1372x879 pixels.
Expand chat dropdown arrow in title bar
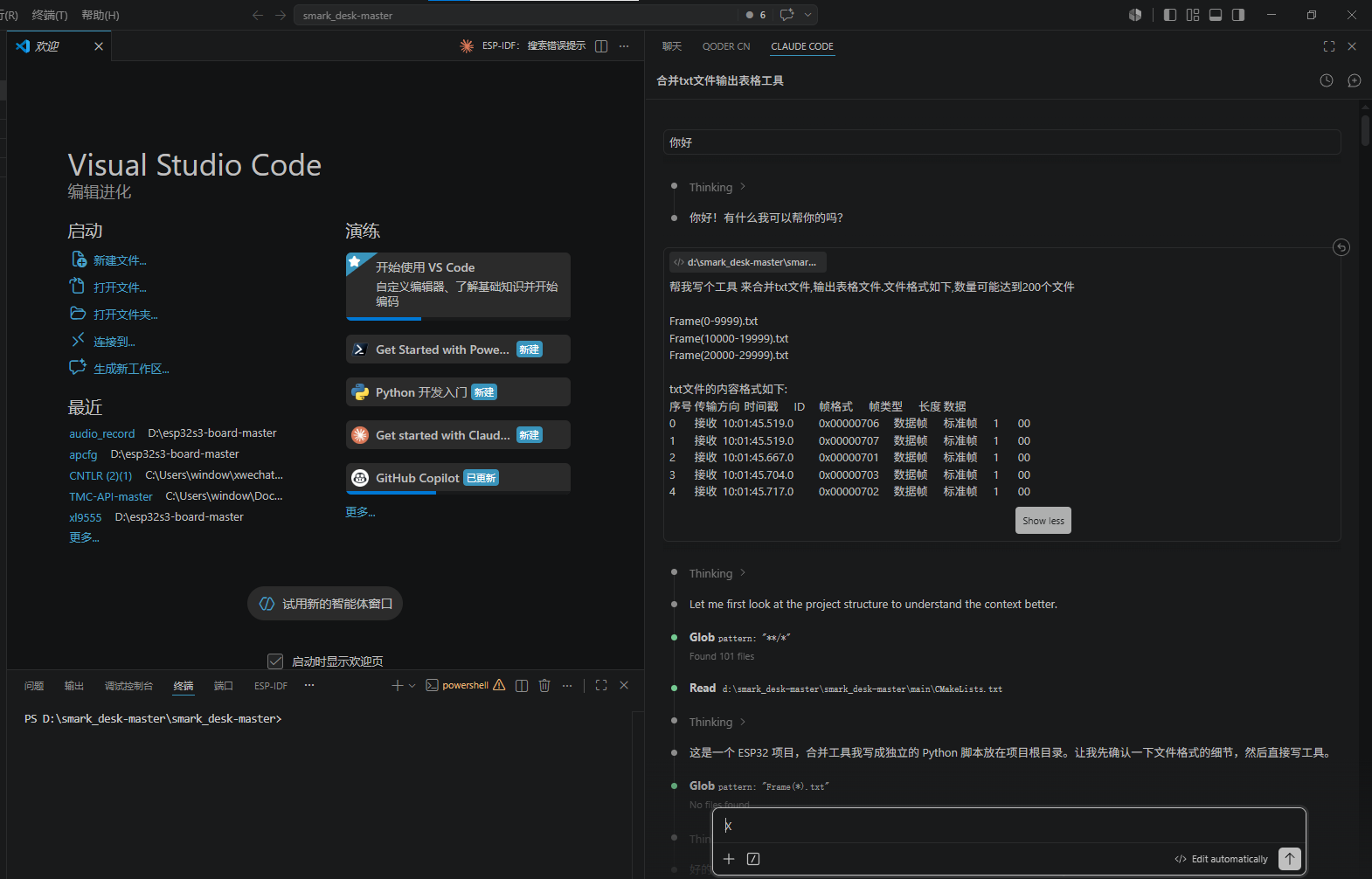pyautogui.click(x=808, y=15)
